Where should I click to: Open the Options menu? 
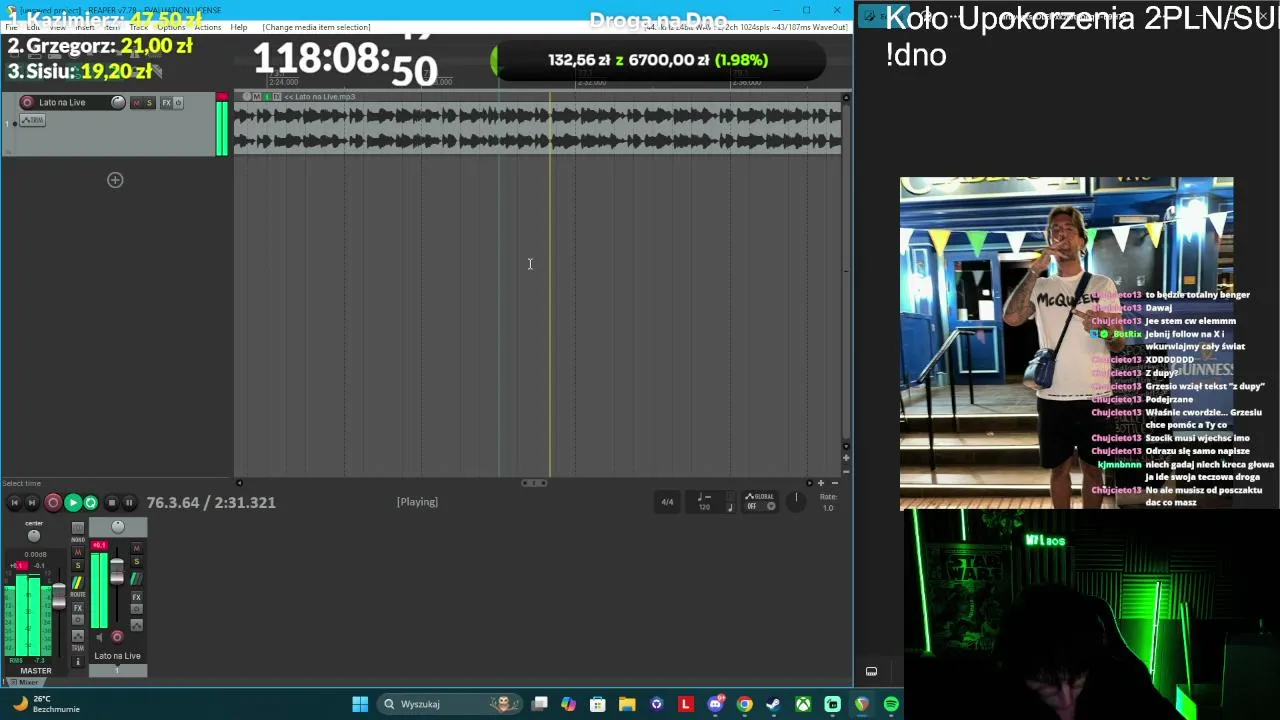pyautogui.click(x=171, y=27)
